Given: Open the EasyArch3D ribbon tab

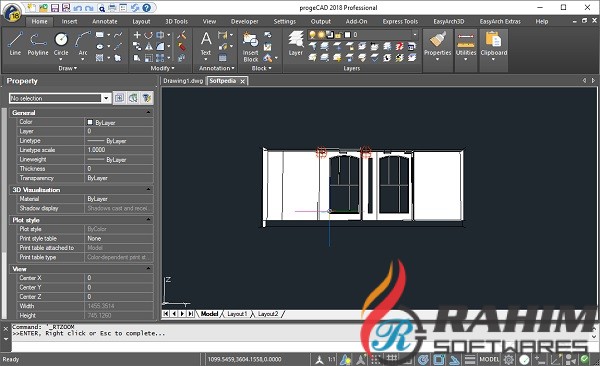Looking at the screenshot, I should [x=449, y=21].
